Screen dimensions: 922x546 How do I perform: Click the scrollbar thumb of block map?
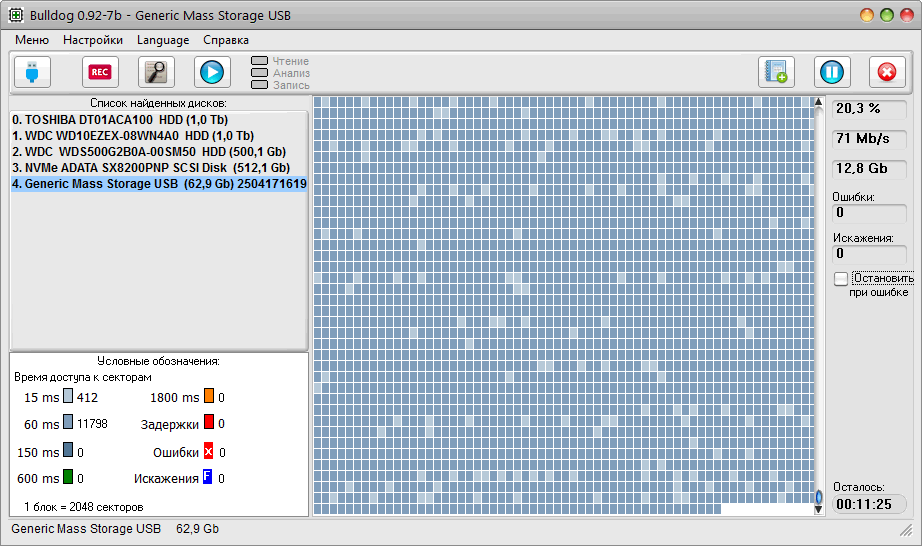click(818, 497)
